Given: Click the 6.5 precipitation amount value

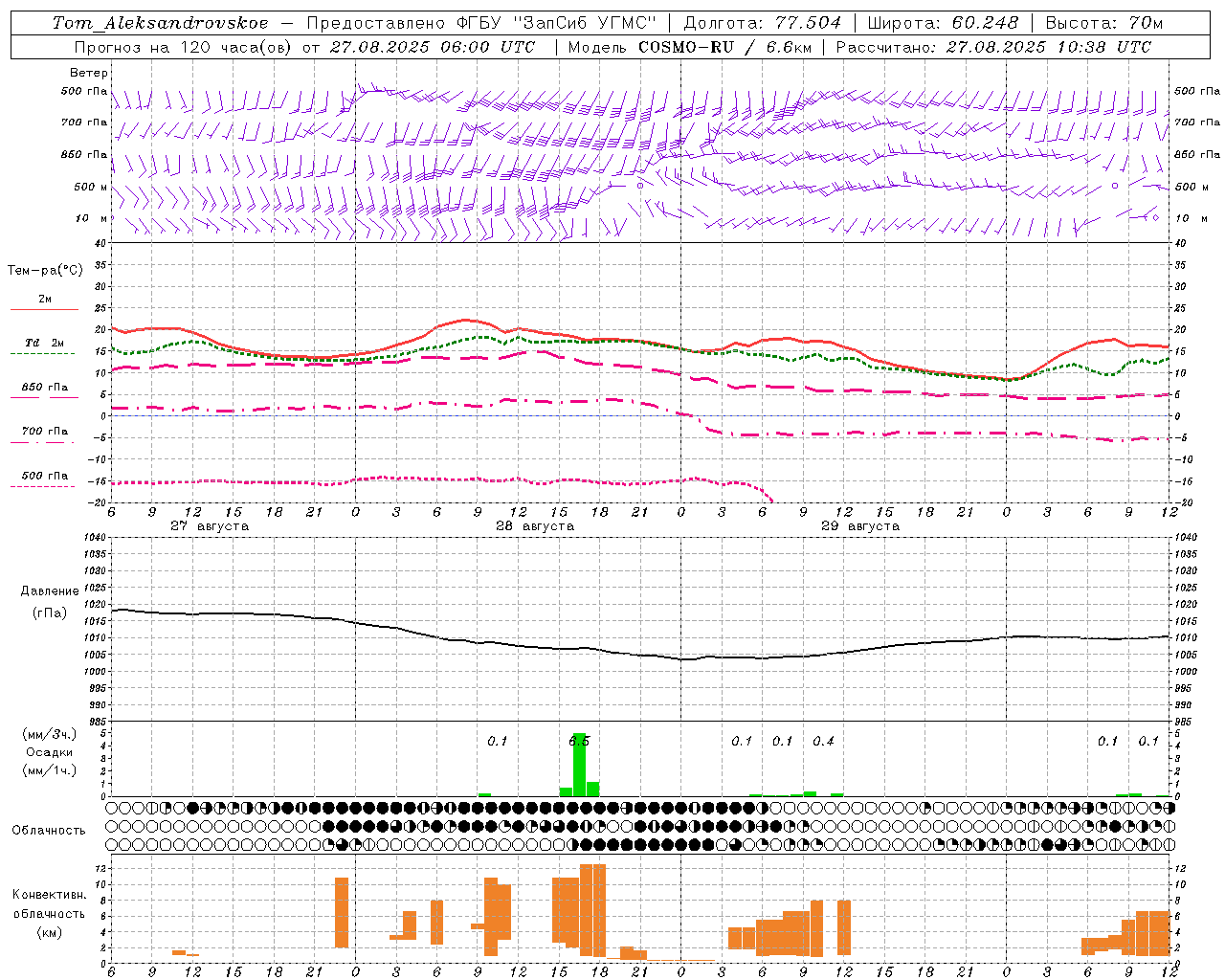Looking at the screenshot, I should click(579, 741).
